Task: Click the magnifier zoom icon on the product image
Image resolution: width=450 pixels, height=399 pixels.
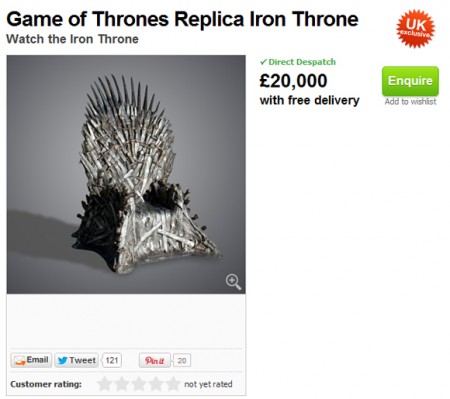Action: (233, 282)
